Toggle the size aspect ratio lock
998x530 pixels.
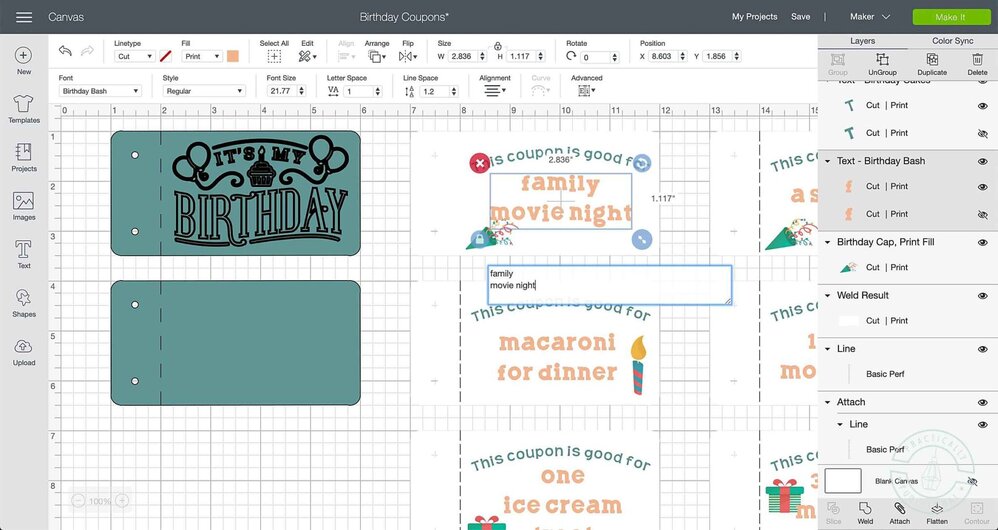point(498,46)
